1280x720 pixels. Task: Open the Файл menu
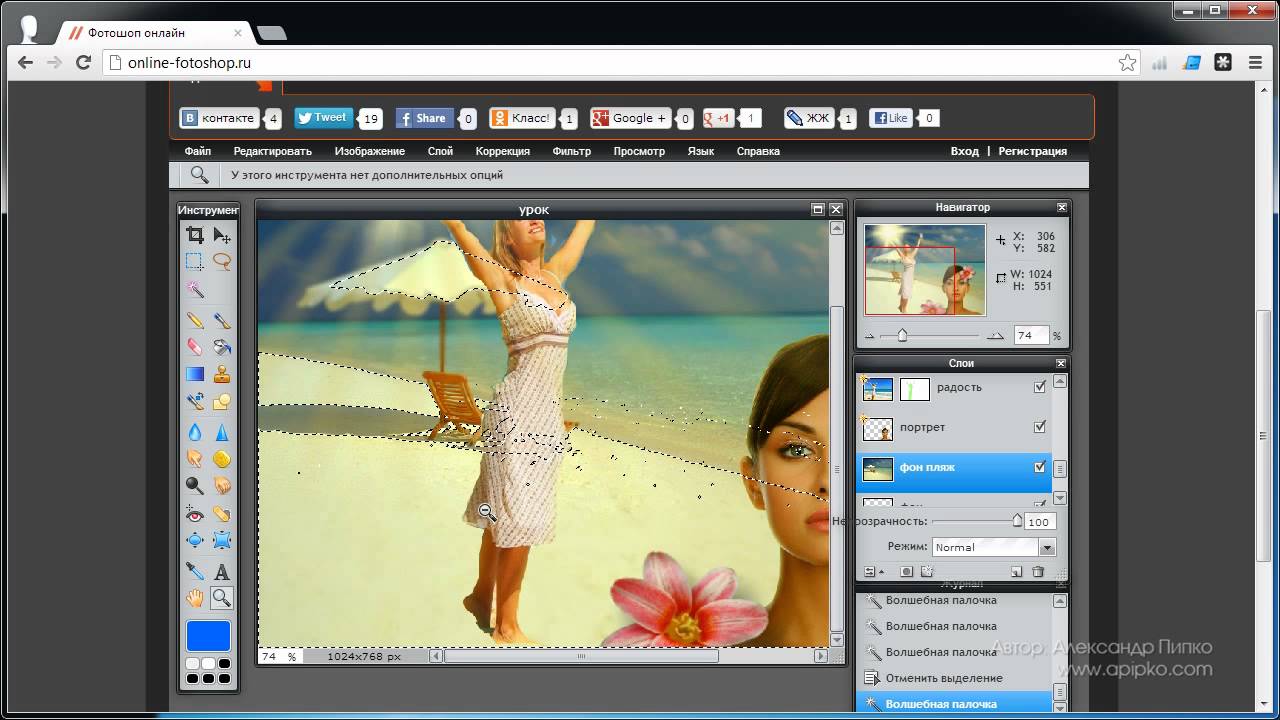tap(197, 151)
